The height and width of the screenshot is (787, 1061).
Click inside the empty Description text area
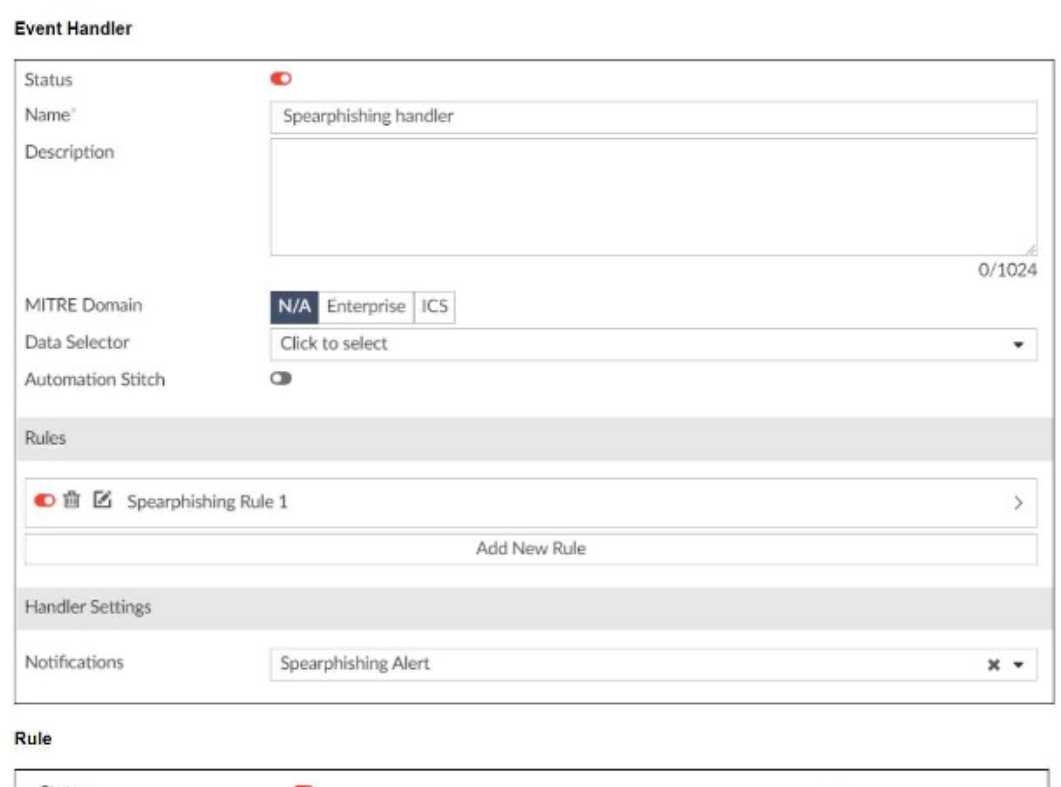(x=652, y=196)
